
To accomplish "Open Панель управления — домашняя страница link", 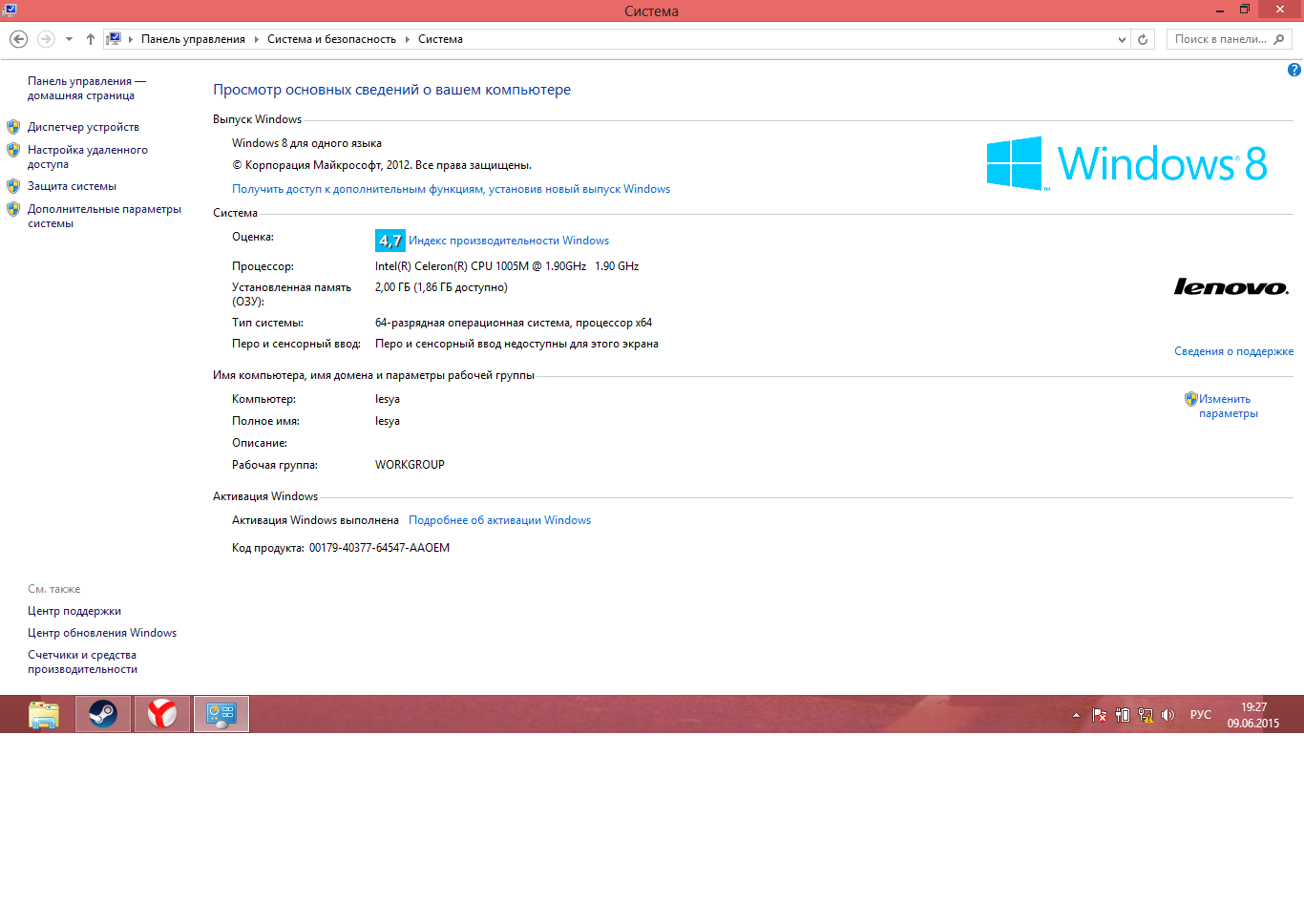I will point(87,88).
